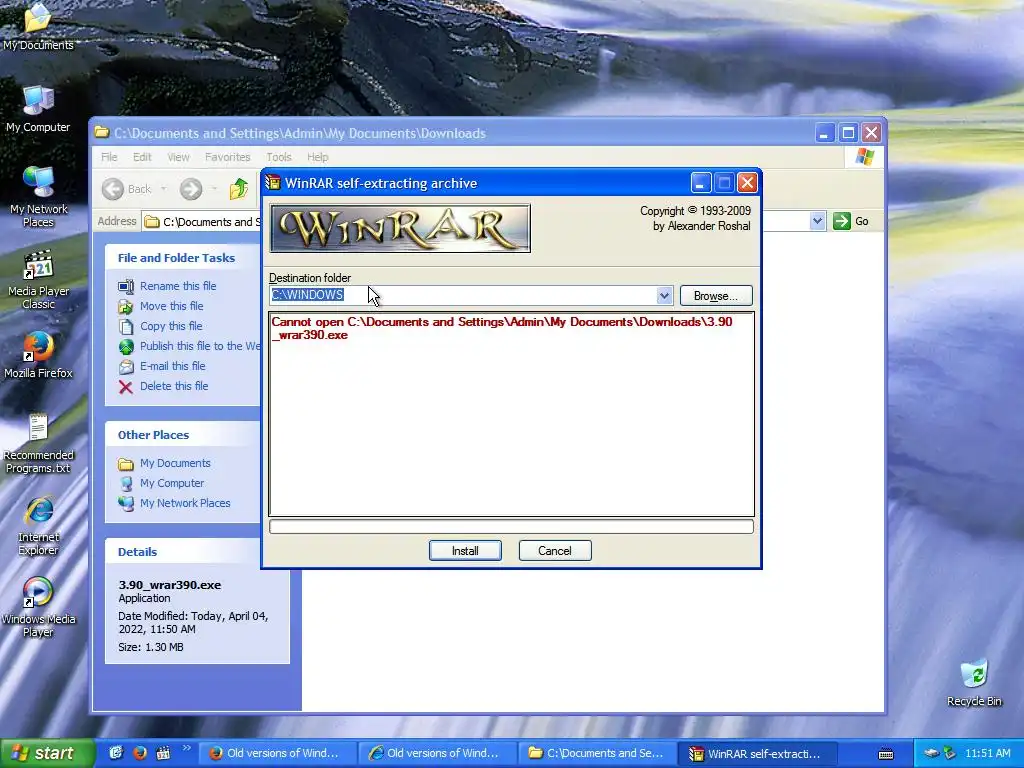Open the Help menu in Explorer
The image size is (1024, 768).
coord(317,157)
